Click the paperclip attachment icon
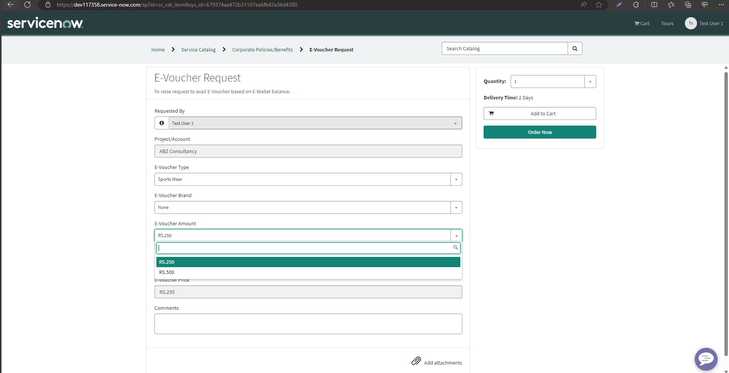The height and width of the screenshot is (373, 729). [416, 361]
